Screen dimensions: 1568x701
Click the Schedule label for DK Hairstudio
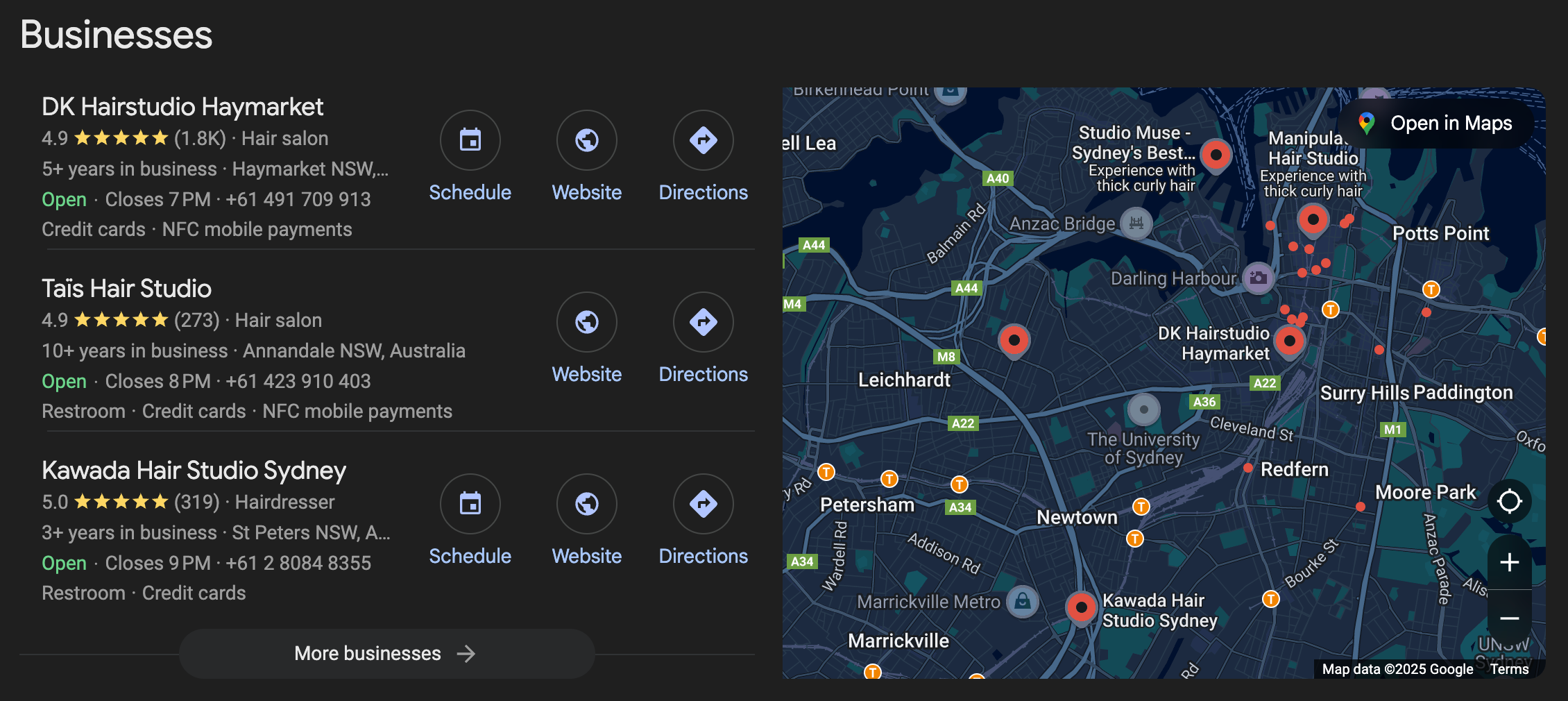click(470, 192)
